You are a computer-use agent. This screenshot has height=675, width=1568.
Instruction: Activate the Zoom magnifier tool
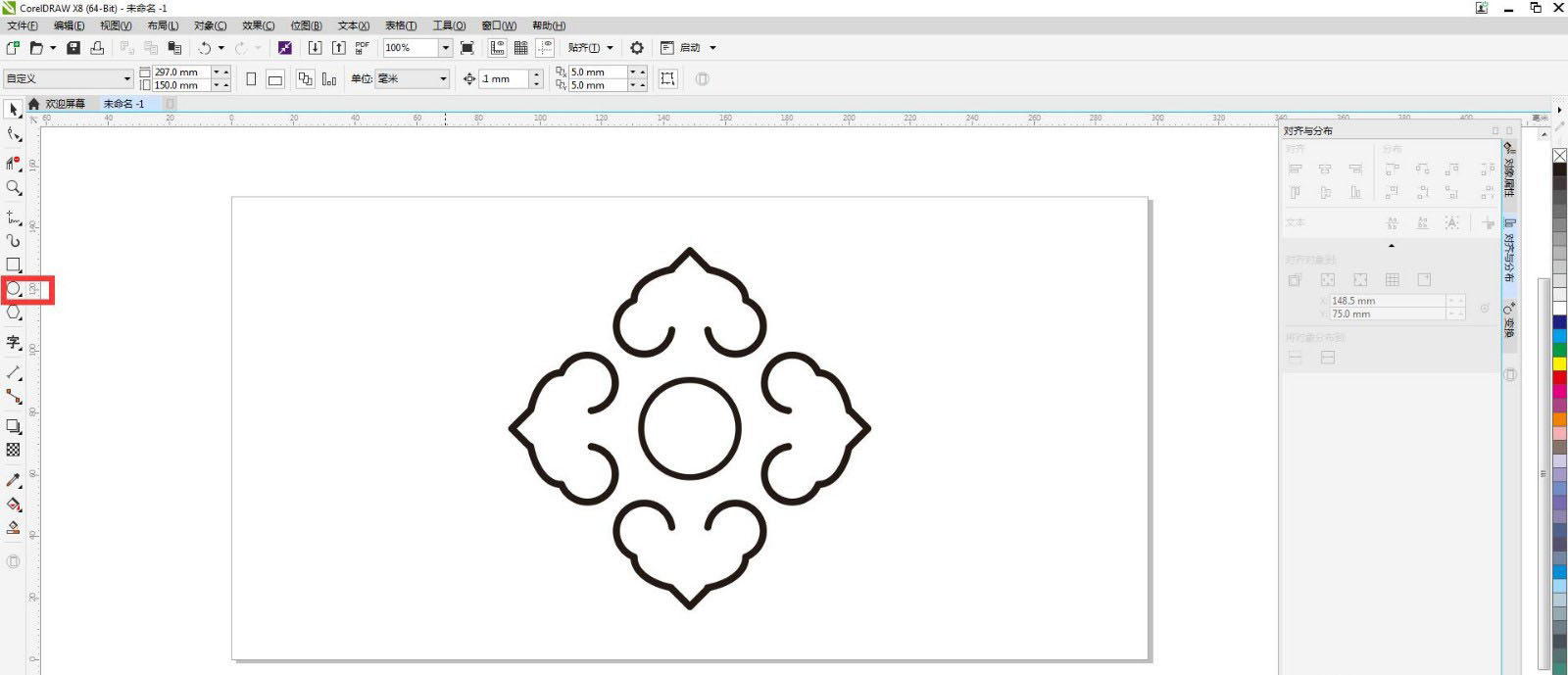pos(14,187)
